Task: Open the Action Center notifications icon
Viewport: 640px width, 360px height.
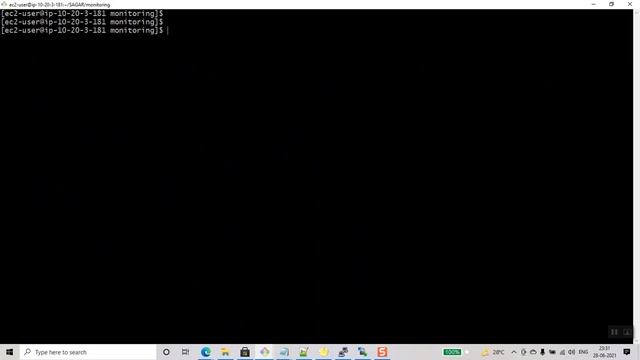Action: [x=627, y=352]
